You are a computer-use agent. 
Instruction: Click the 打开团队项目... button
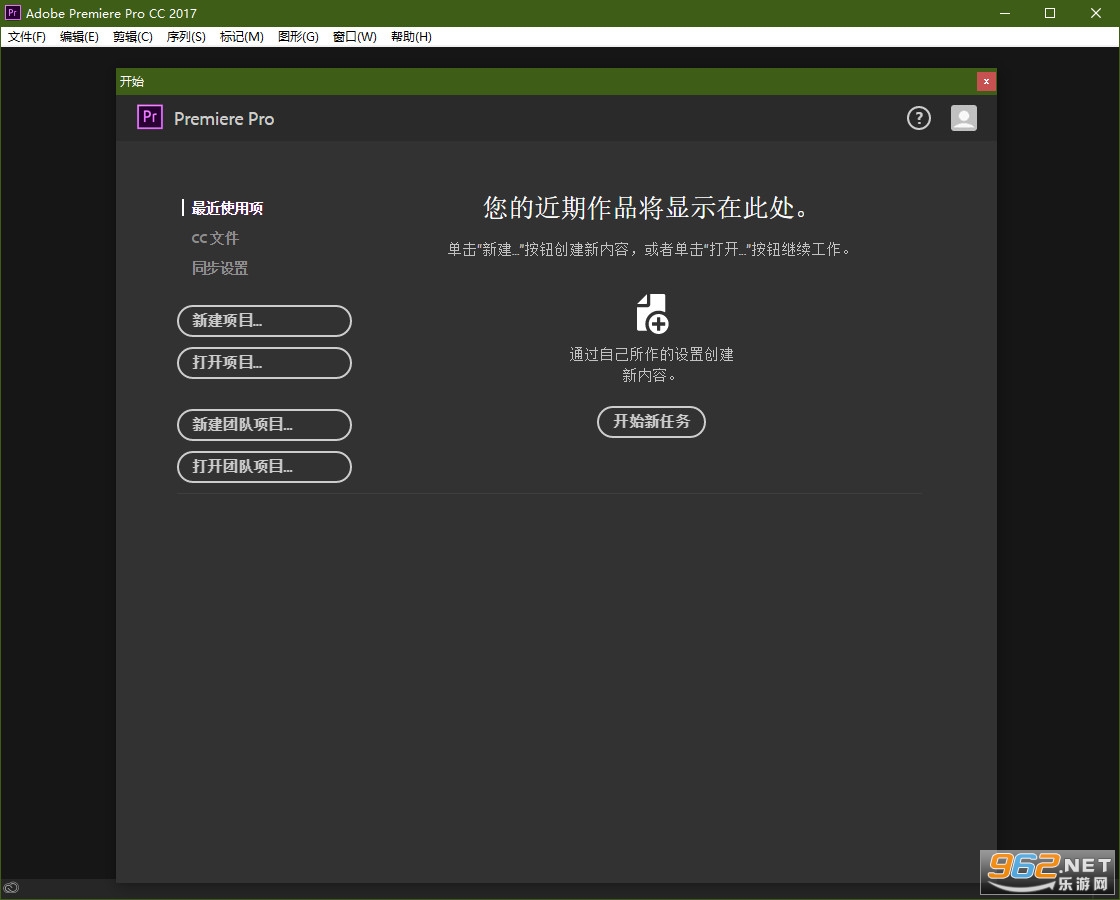click(264, 466)
